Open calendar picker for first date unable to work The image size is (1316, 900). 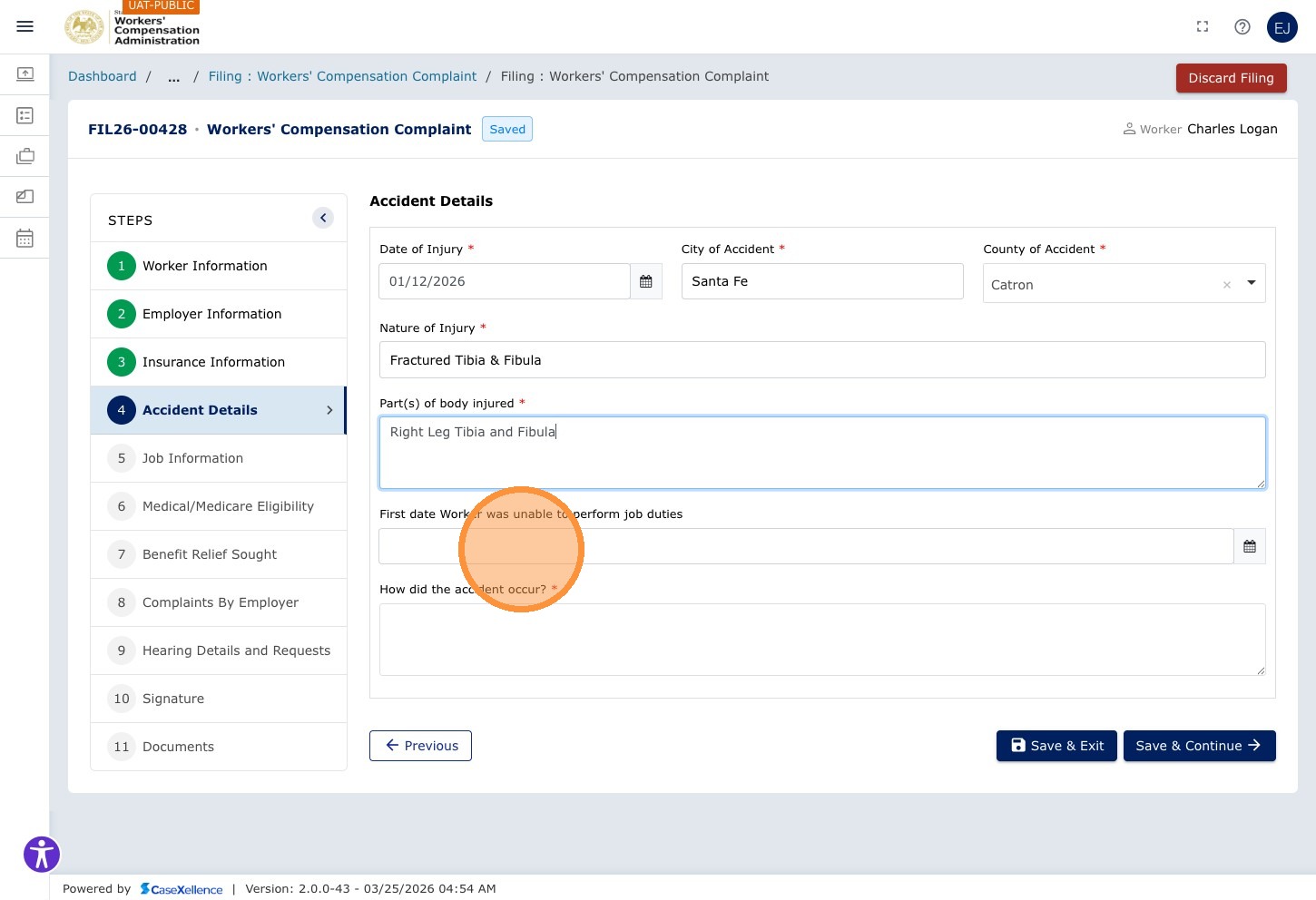(x=1250, y=546)
